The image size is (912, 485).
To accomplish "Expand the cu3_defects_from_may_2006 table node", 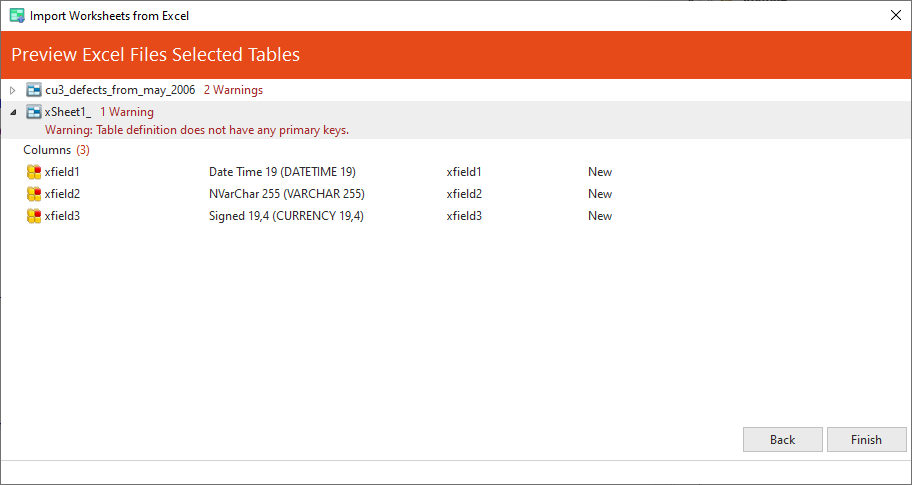I will point(13,90).
